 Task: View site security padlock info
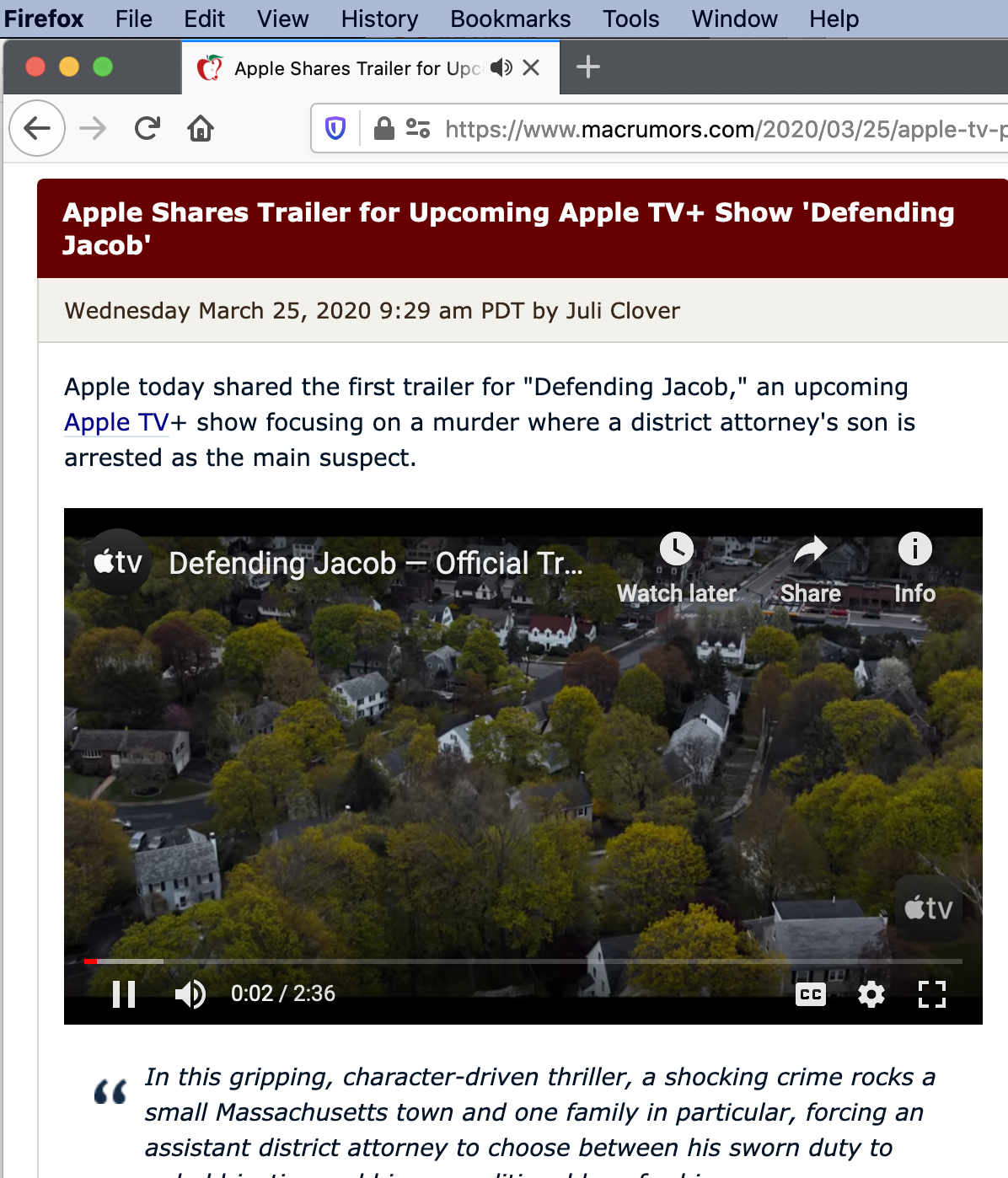coord(383,128)
